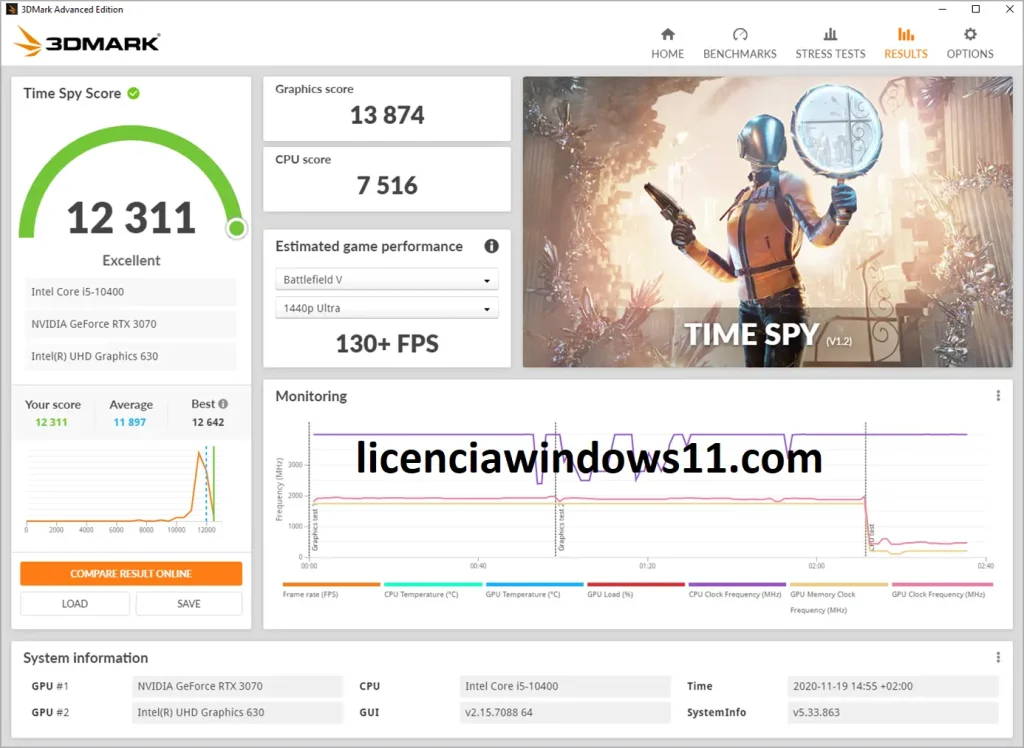Toggle the GPU Clock Frequency legend swatch
1024x748 pixels.
click(942, 585)
